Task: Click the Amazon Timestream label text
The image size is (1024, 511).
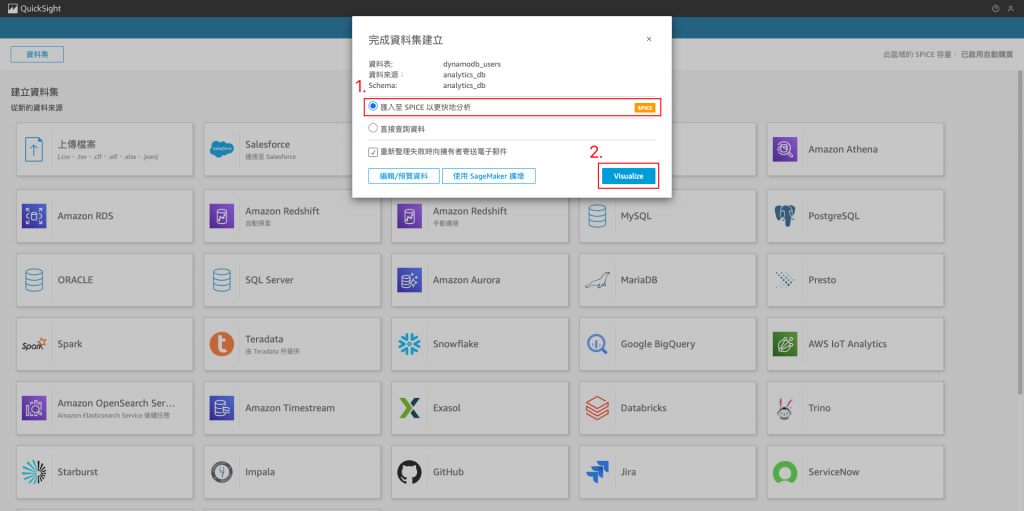Action: coord(290,408)
